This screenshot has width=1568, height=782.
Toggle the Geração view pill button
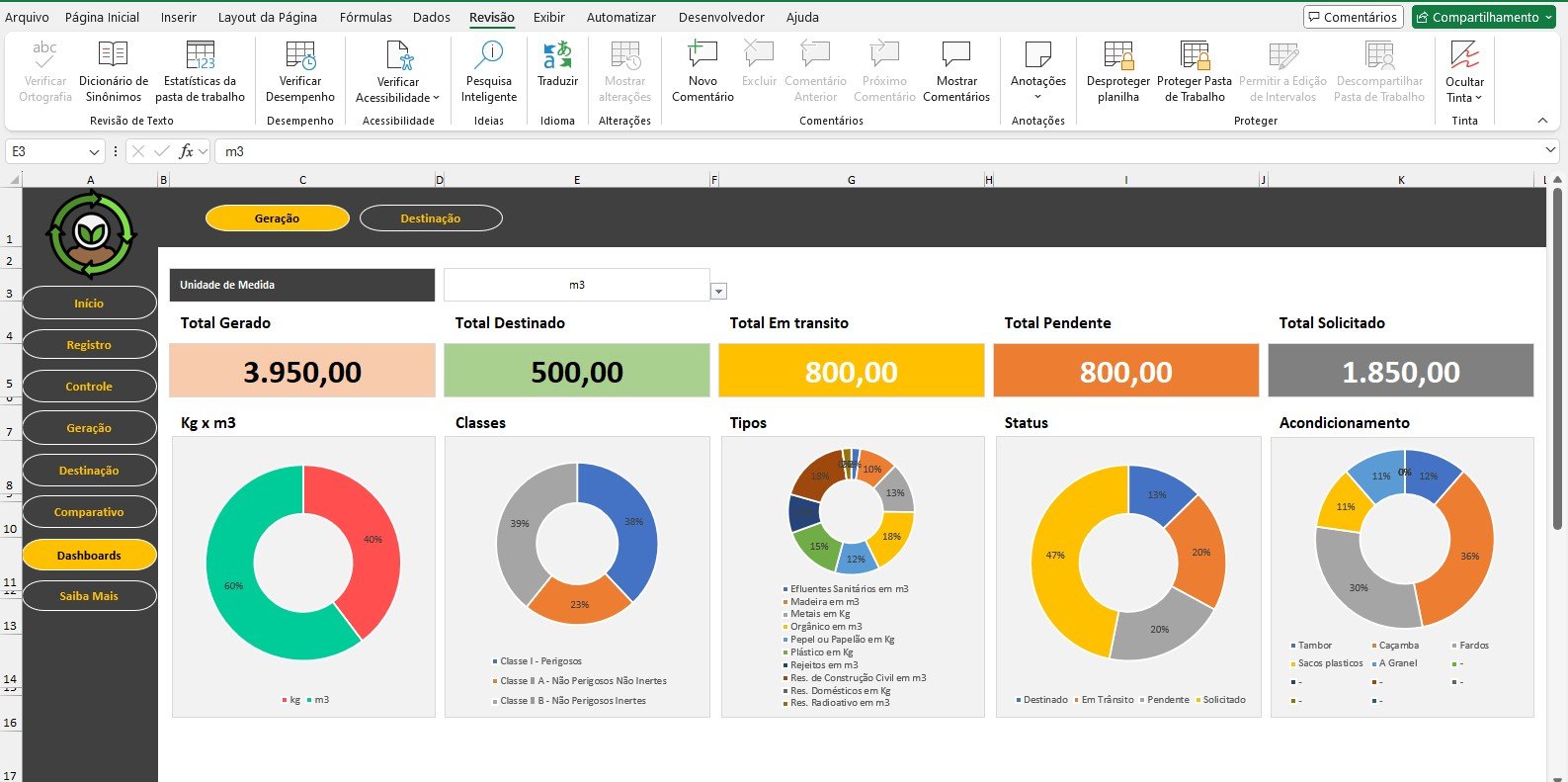point(277,218)
